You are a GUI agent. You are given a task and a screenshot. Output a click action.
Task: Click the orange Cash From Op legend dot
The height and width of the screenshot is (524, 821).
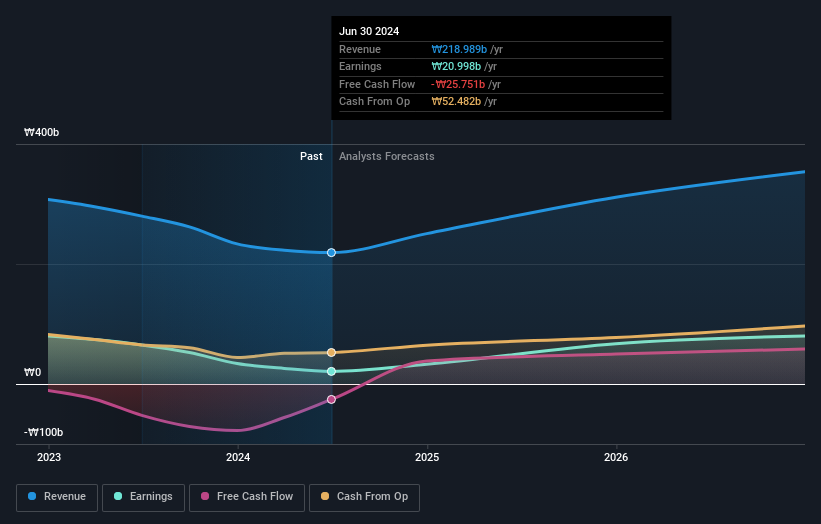pos(325,496)
